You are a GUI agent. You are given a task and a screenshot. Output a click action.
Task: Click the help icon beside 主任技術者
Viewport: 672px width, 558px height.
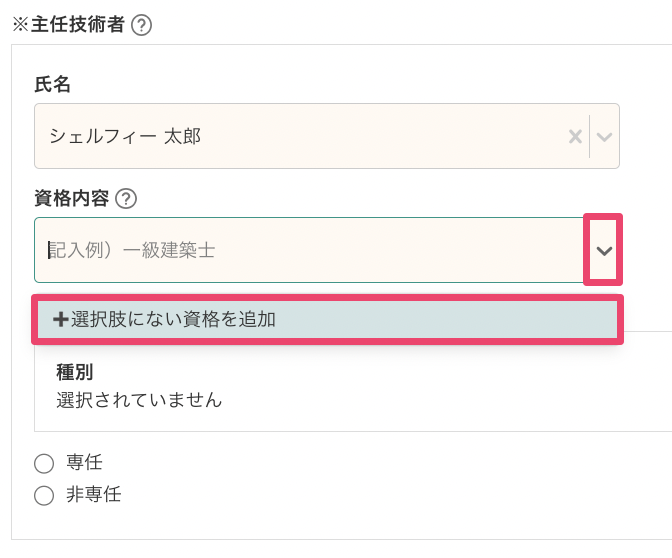pyautogui.click(x=142, y=26)
